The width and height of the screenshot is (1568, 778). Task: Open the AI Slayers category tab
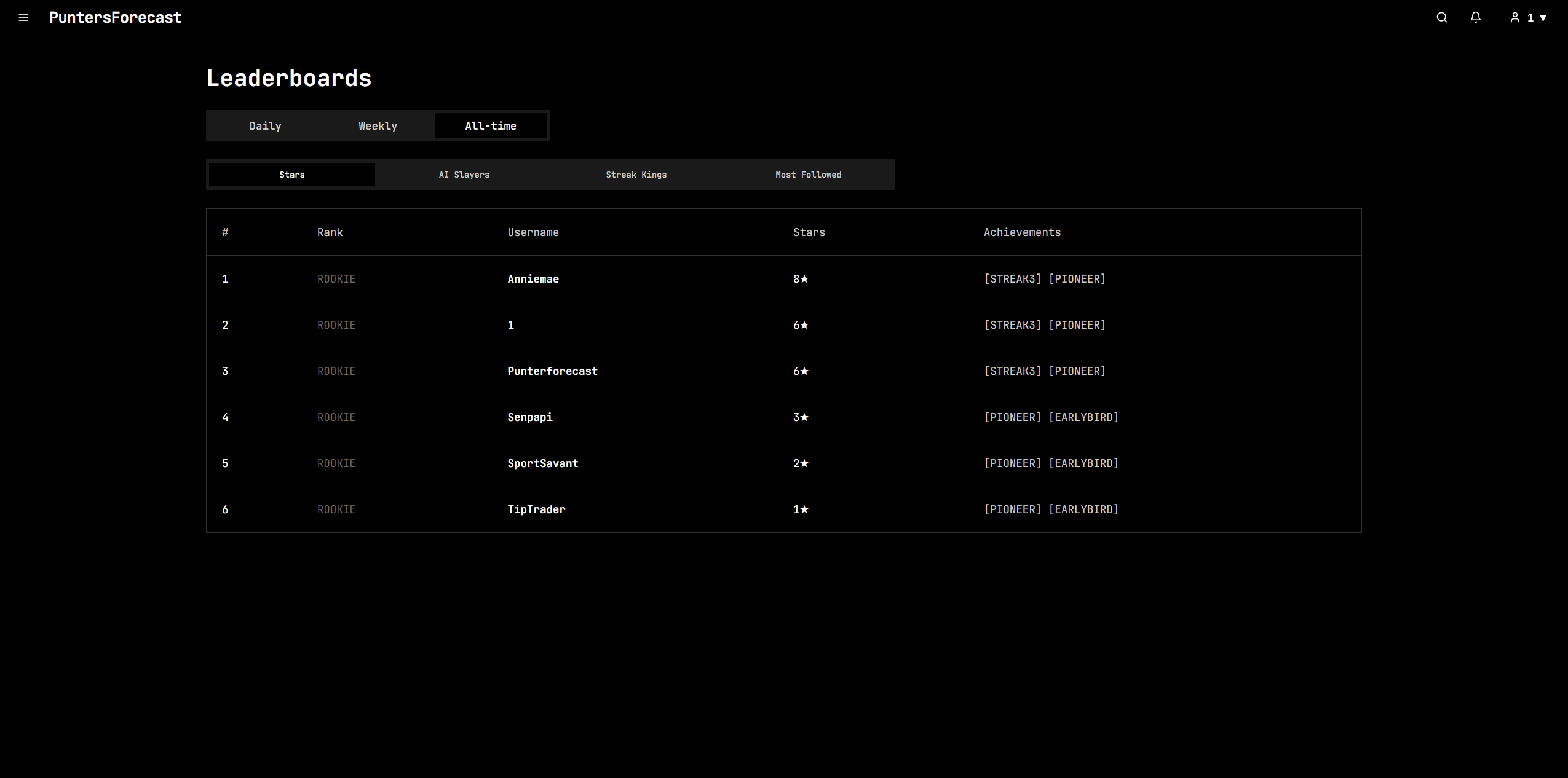pyautogui.click(x=464, y=175)
